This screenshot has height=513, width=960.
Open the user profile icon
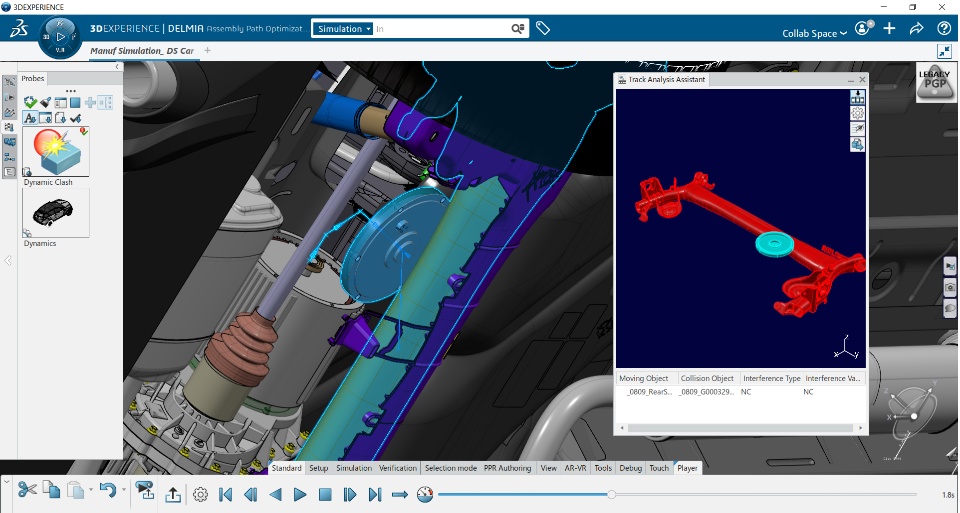tap(863, 28)
